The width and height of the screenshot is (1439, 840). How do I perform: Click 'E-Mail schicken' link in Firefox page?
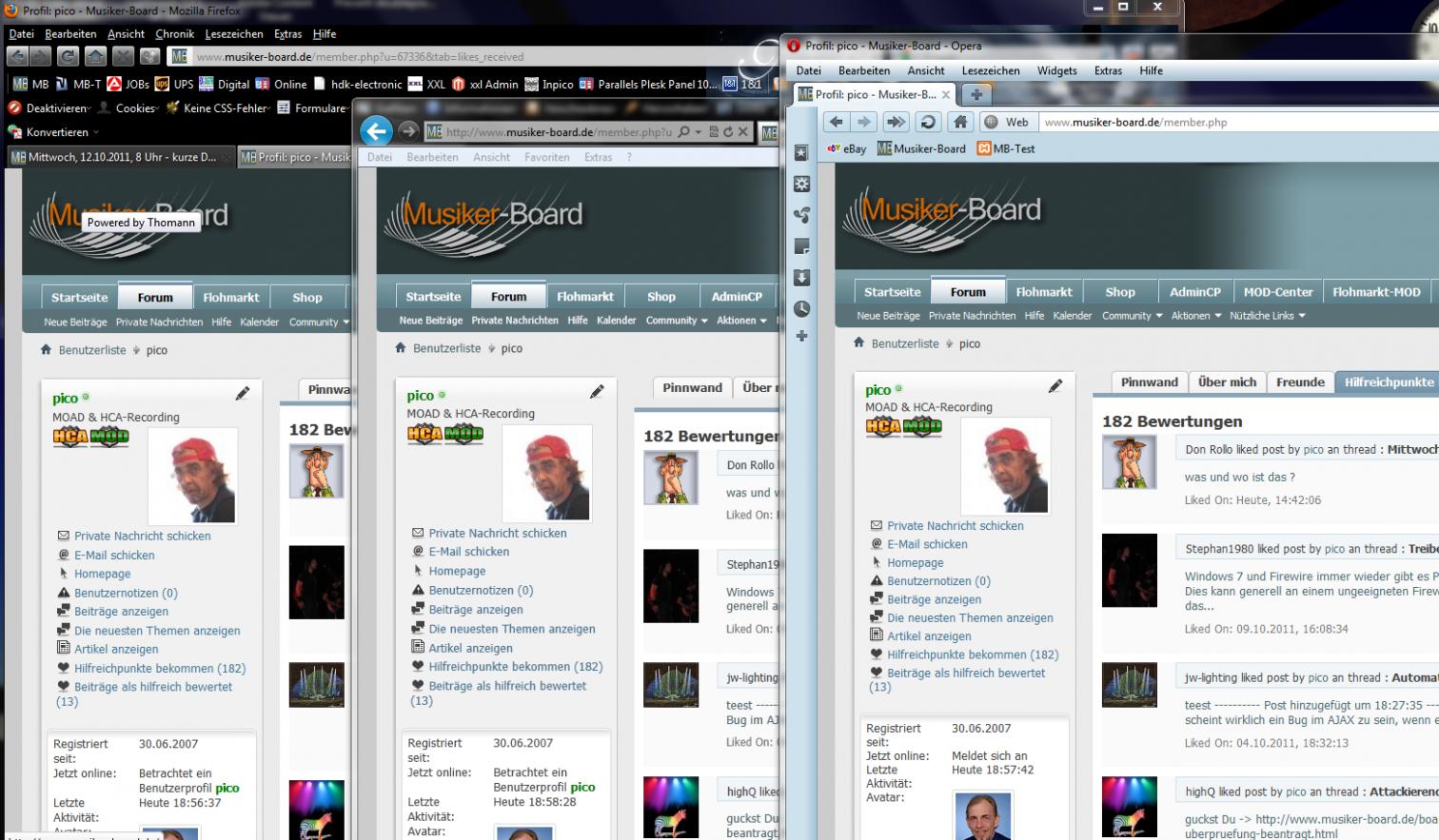coord(114,555)
